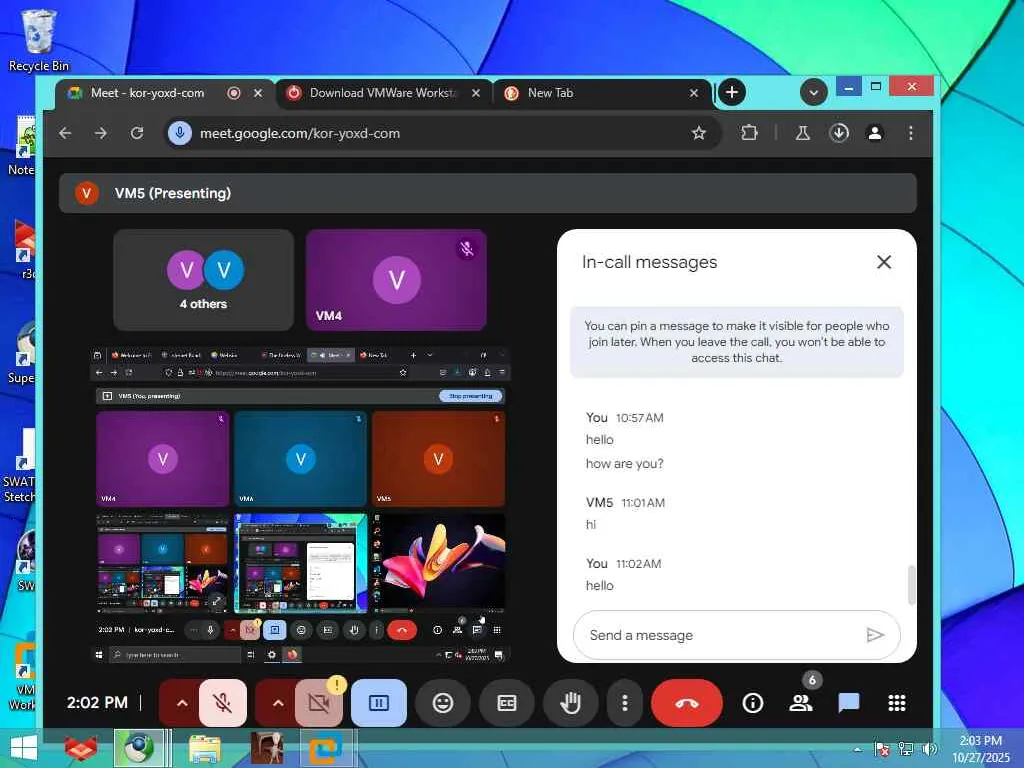Leave the call with red hang-up button
The height and width of the screenshot is (768, 1024).
click(687, 703)
